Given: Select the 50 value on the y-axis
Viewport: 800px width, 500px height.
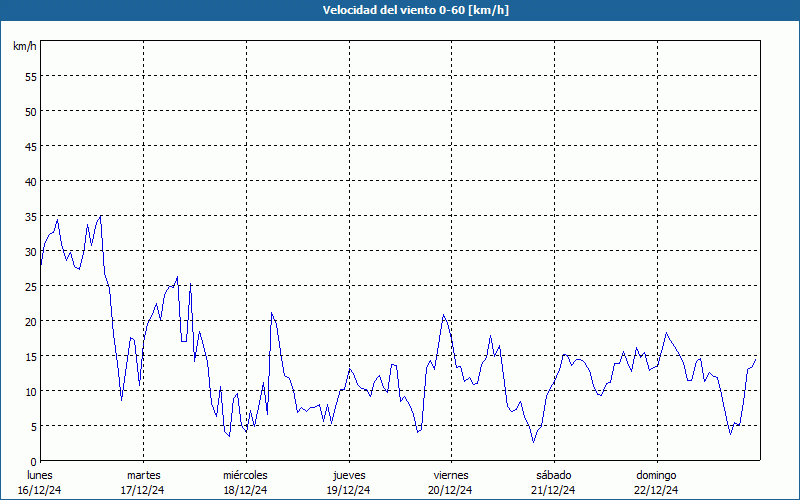Looking at the screenshot, I should (x=31, y=112).
